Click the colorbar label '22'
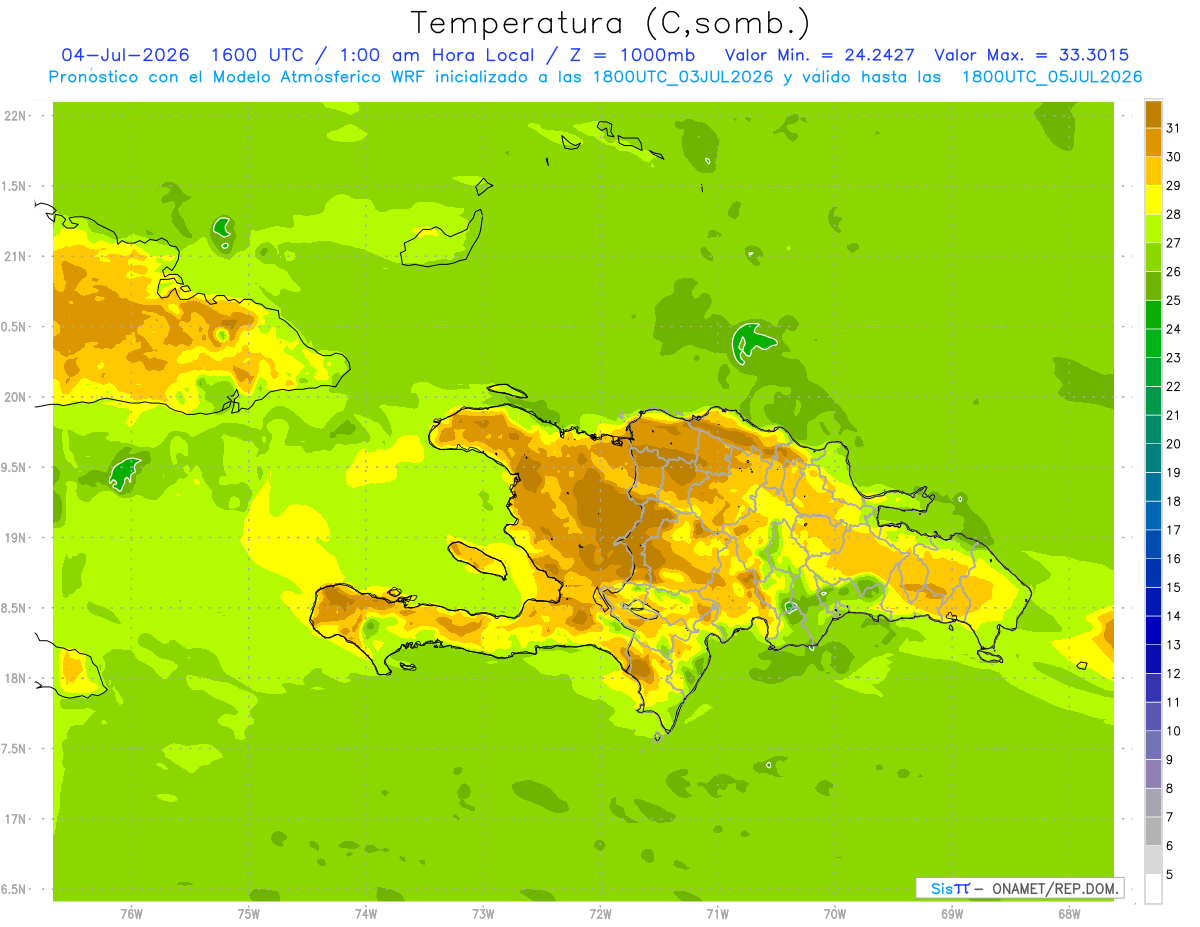This screenshot has height=927, width=1200. tap(1174, 386)
